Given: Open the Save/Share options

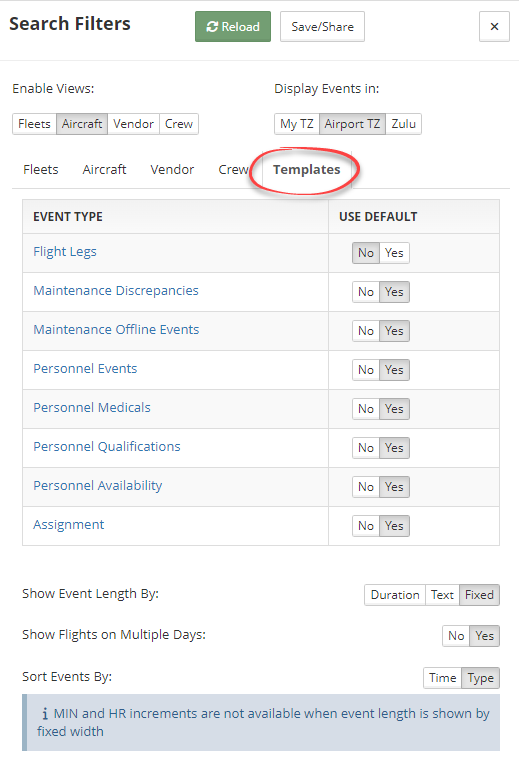Looking at the screenshot, I should click(x=323, y=27).
